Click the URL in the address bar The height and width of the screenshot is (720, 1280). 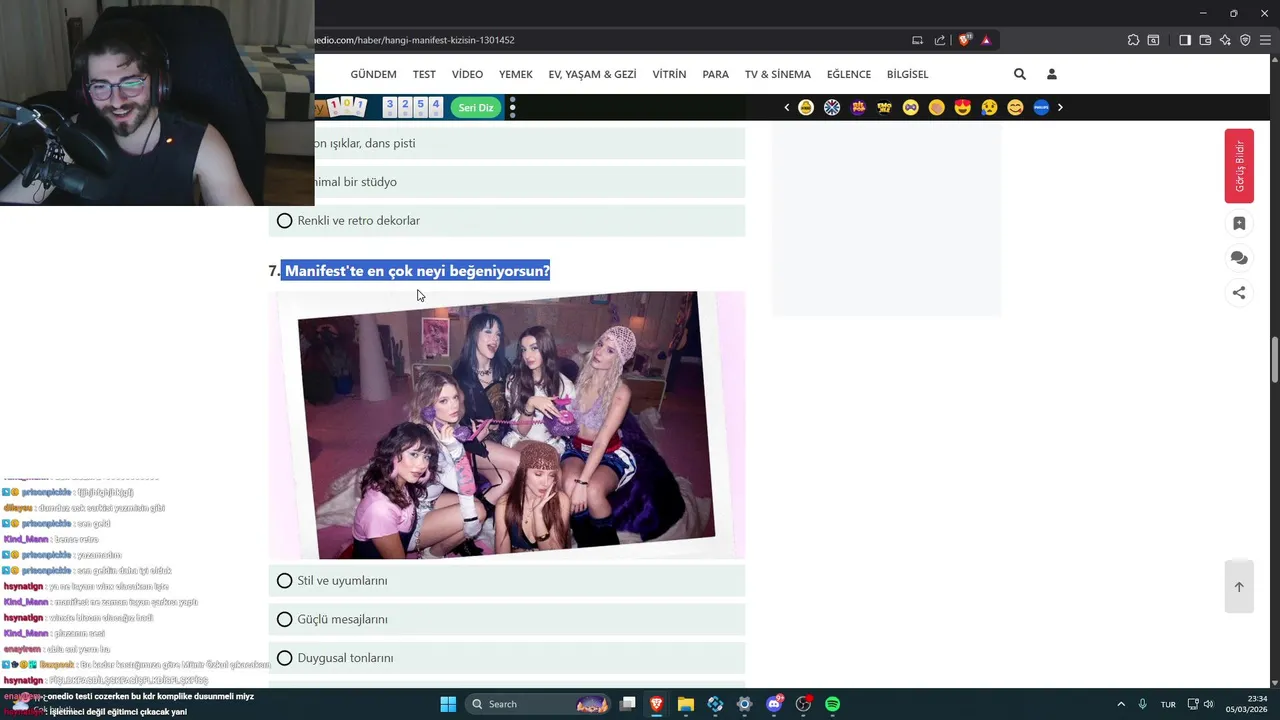tap(415, 40)
